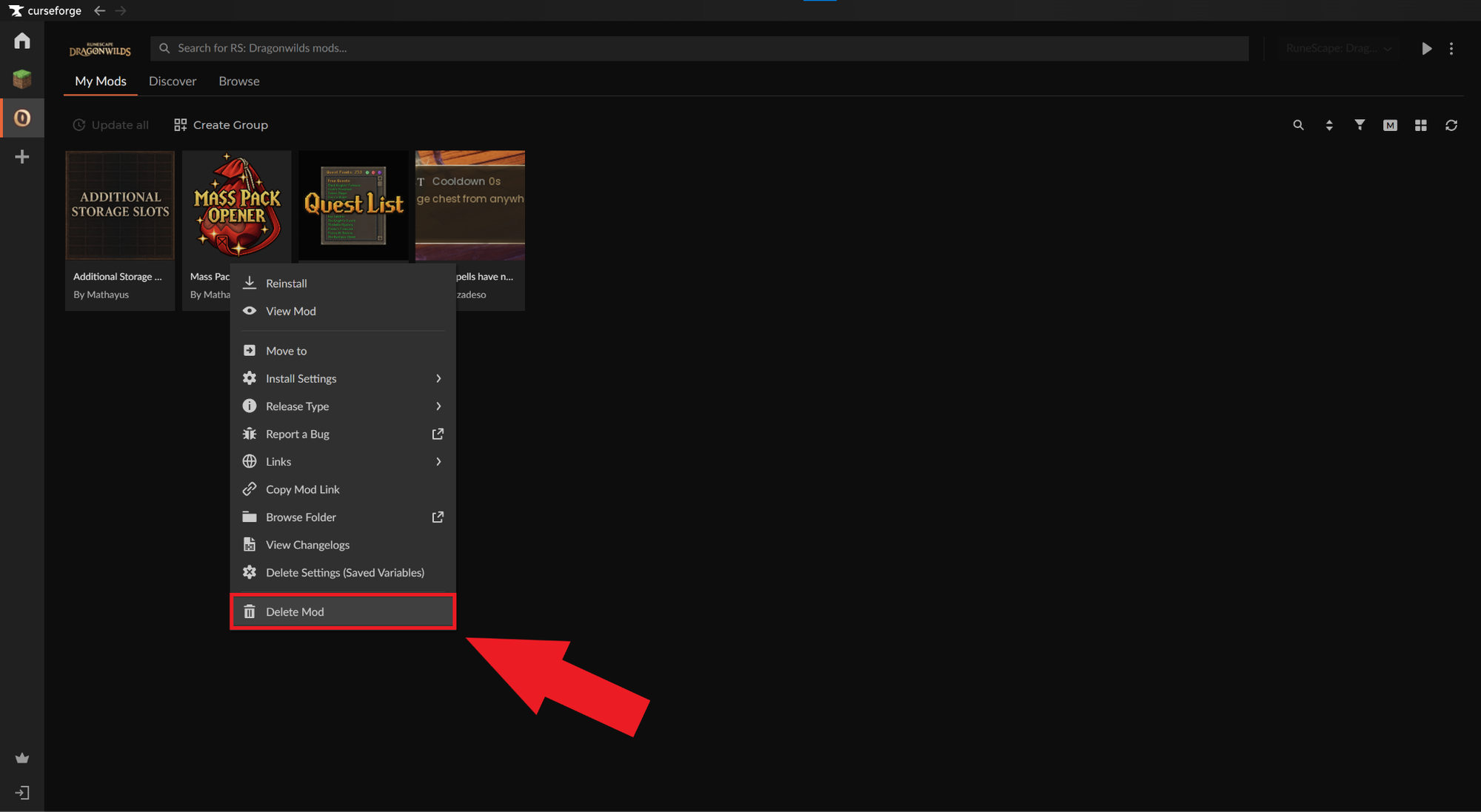This screenshot has height=812, width=1481.
Task: Click the folder icon beside Browse Folder
Action: [250, 517]
